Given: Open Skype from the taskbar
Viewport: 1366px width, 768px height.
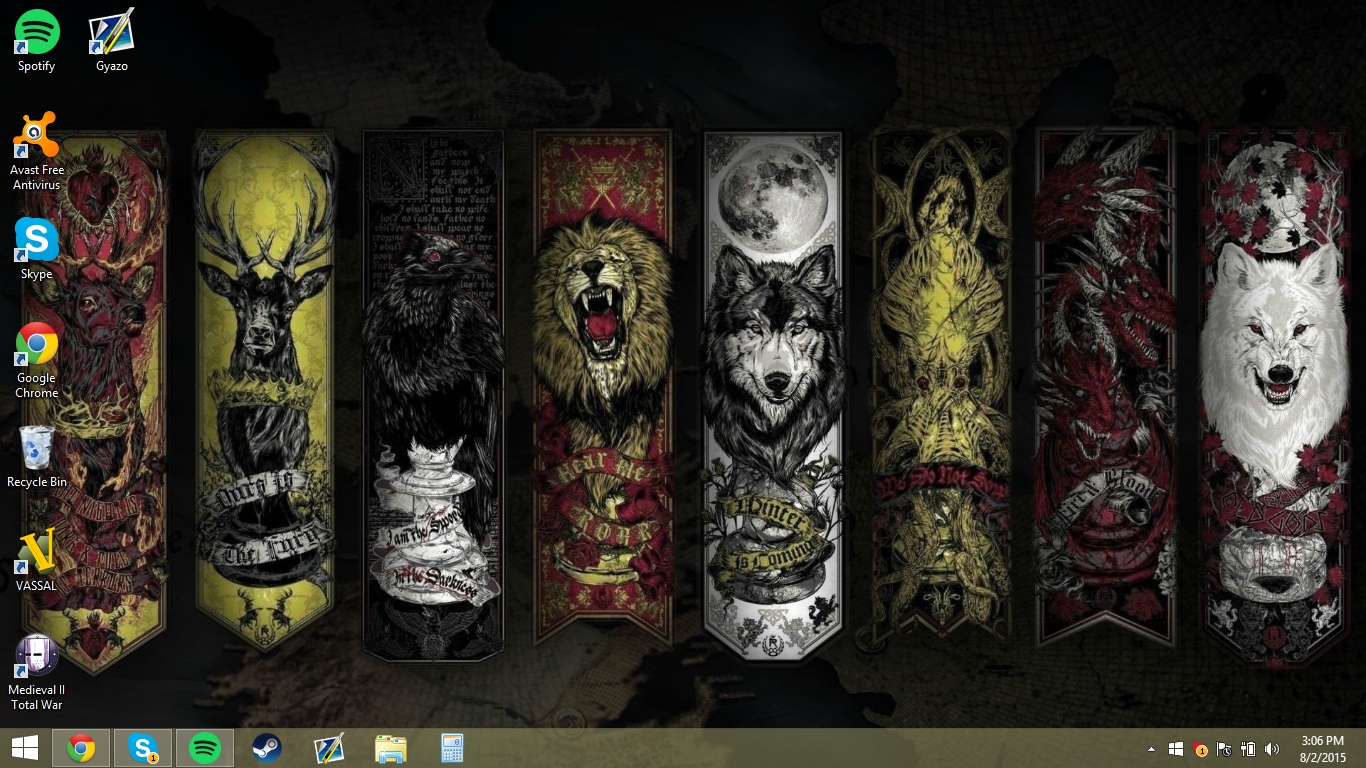Looking at the screenshot, I should pyautogui.click(x=143, y=748).
